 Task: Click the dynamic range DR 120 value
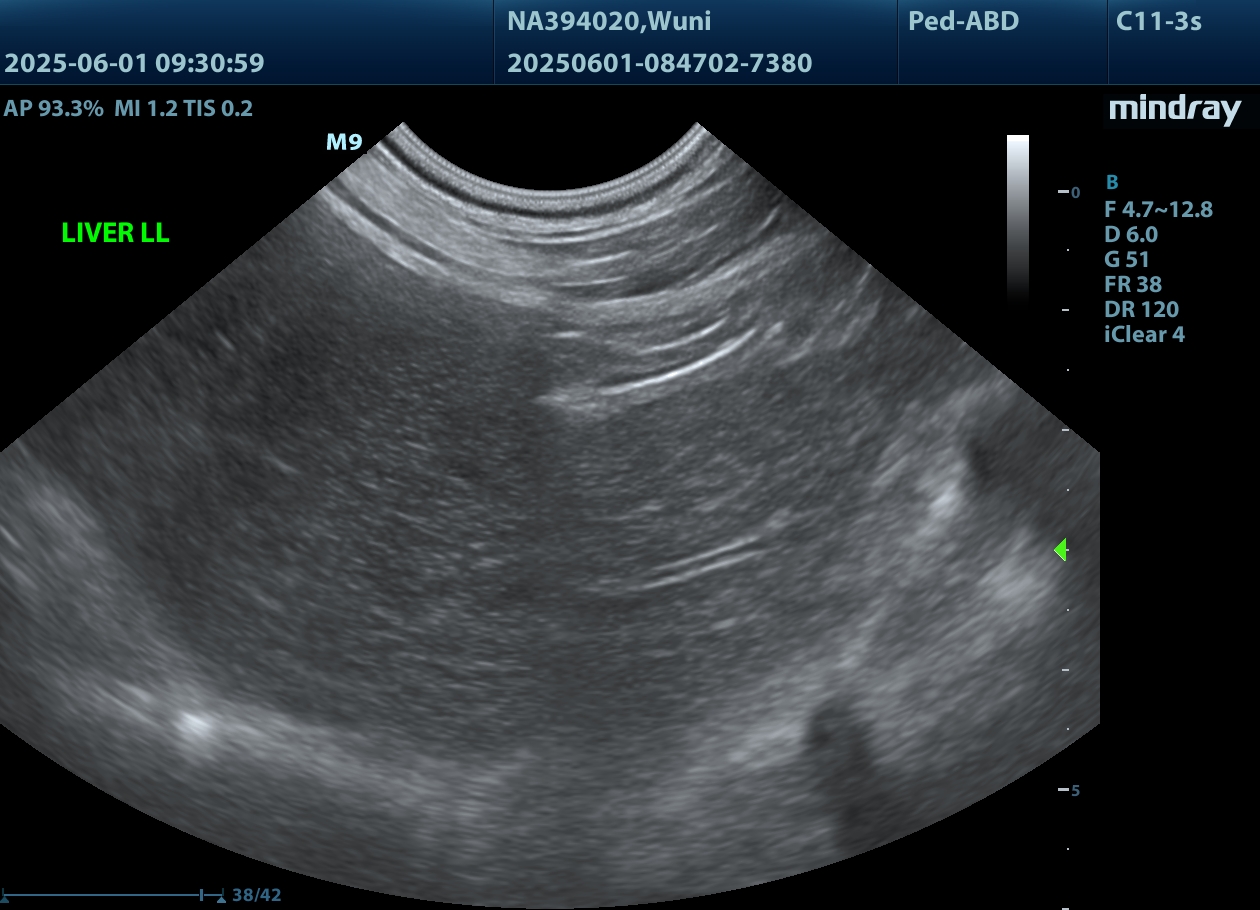[x=1140, y=310]
